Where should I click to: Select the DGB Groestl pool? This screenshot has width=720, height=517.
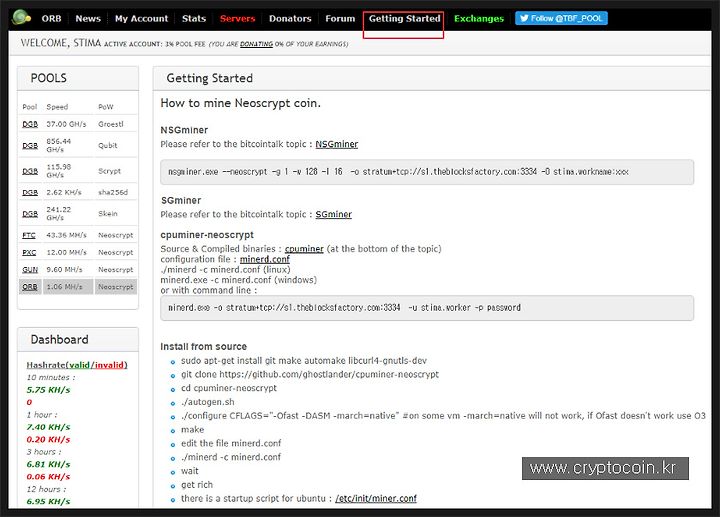30,124
